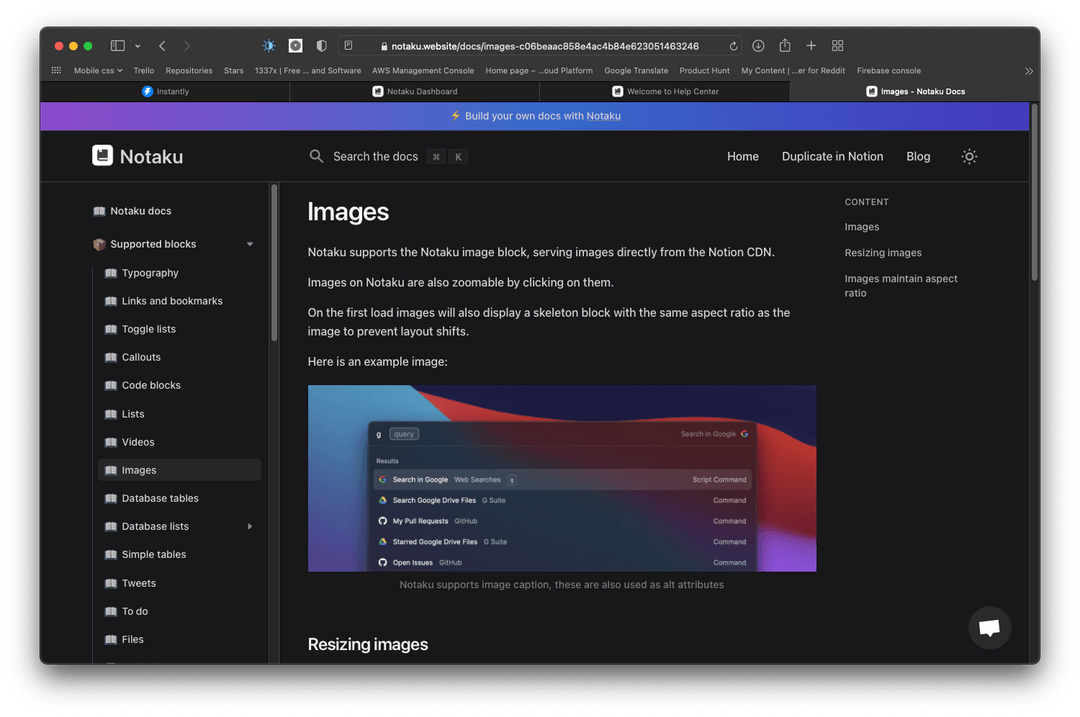Switch to the Welcome to Help Center tab
This screenshot has height=717, width=1080.
(665, 92)
